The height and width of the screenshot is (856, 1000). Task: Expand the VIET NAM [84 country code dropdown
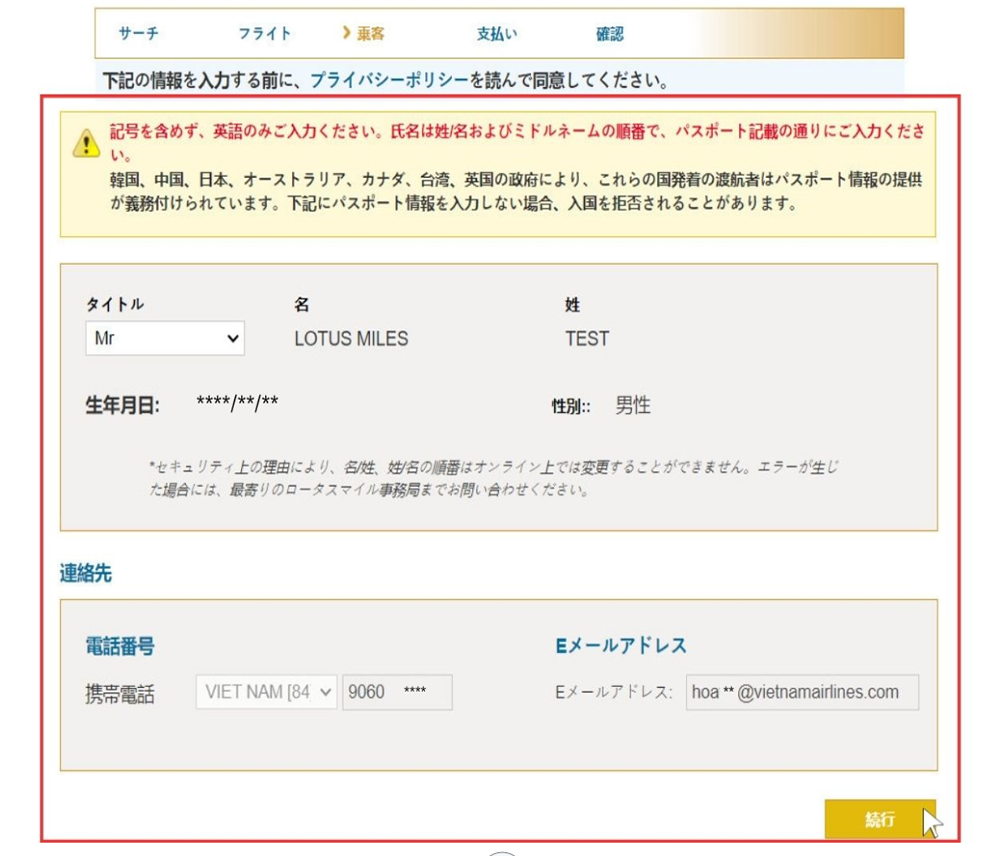click(x=265, y=691)
